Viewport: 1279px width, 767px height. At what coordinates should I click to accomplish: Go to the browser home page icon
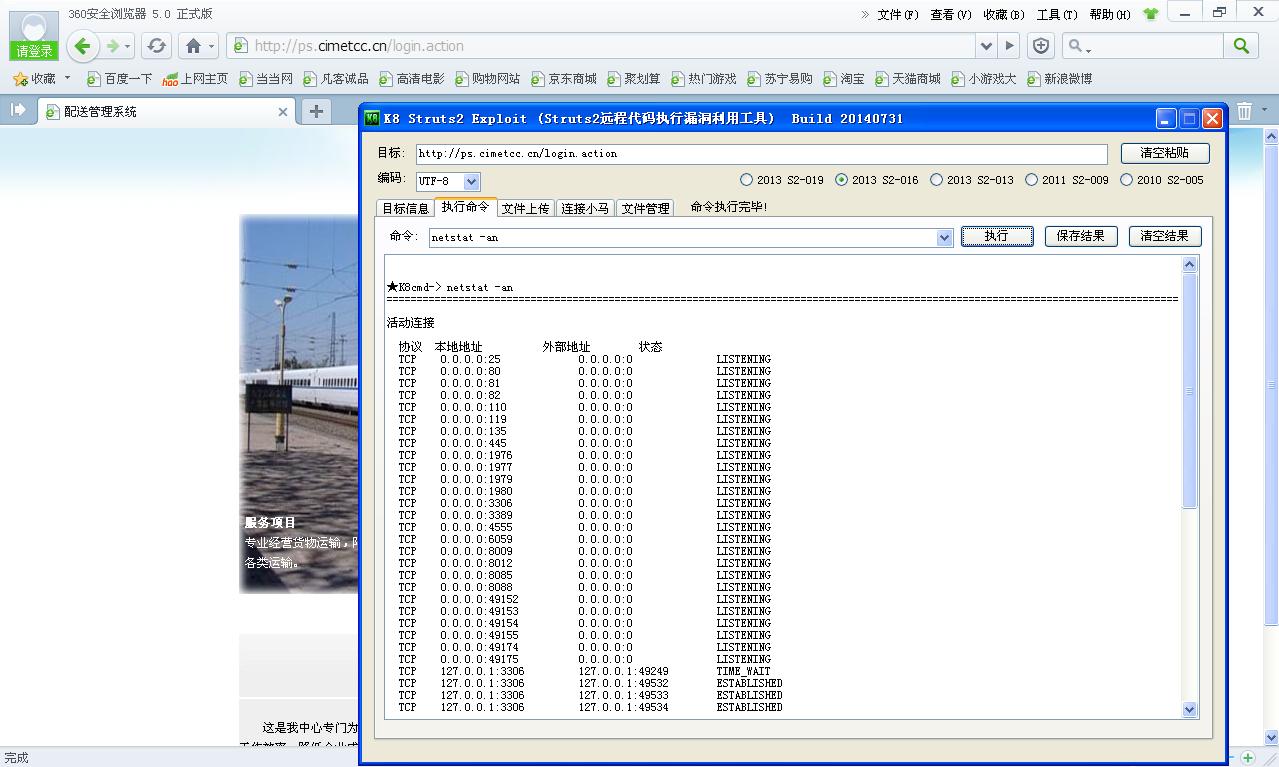[194, 46]
